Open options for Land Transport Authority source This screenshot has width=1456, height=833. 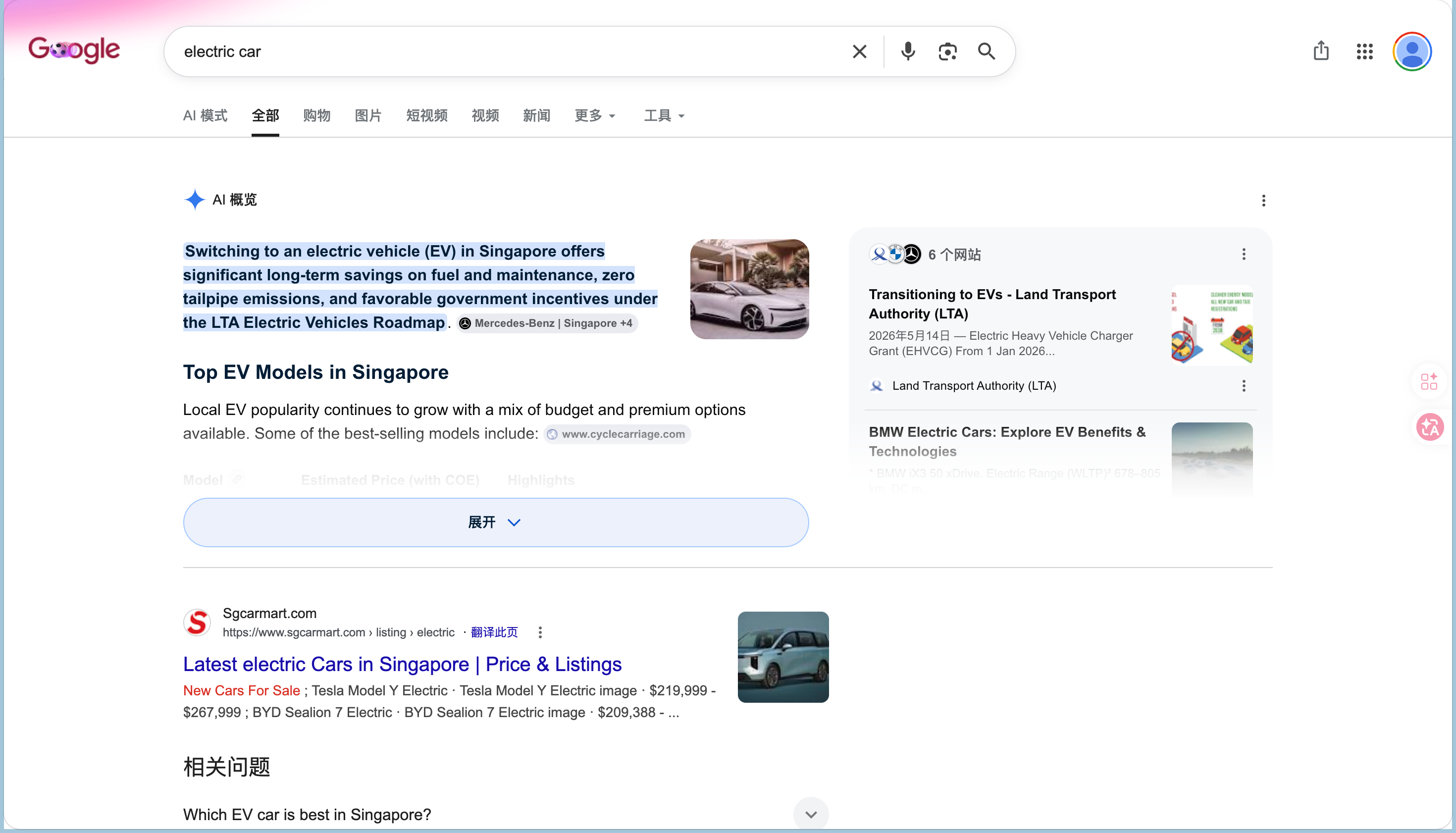[x=1244, y=386]
